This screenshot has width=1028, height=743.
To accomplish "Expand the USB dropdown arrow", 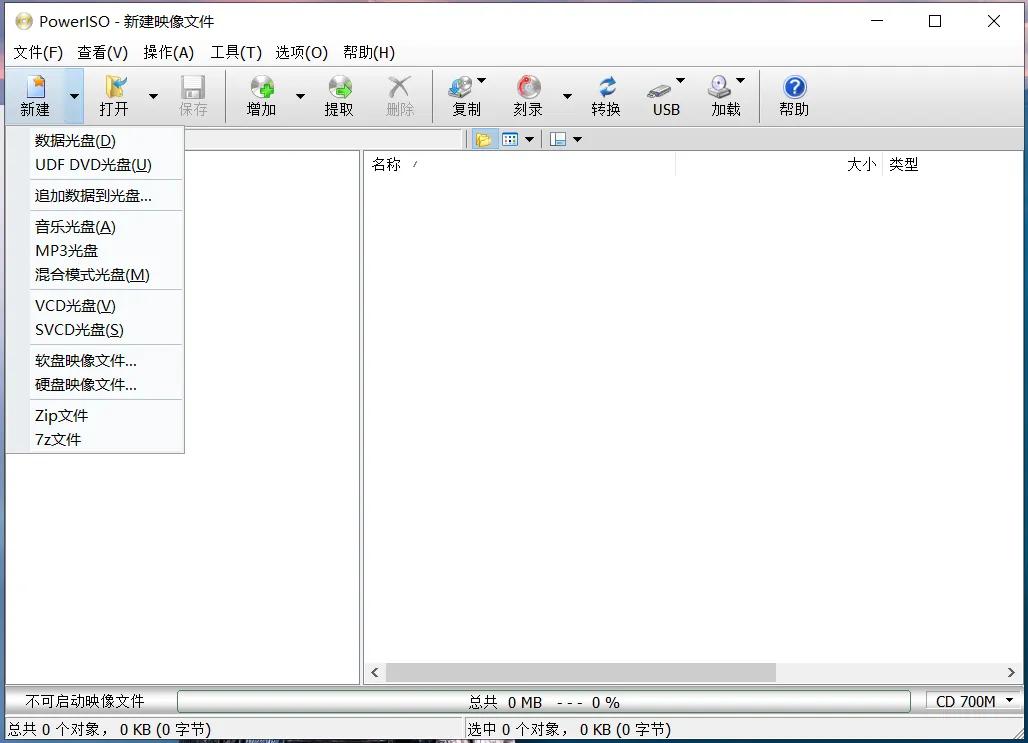I will click(x=681, y=81).
